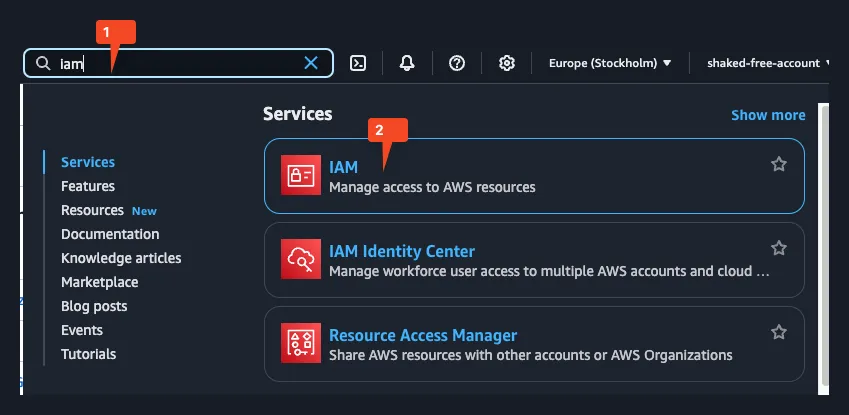Open the CloudShell terminal icon
The height and width of the screenshot is (415, 849).
(x=358, y=63)
